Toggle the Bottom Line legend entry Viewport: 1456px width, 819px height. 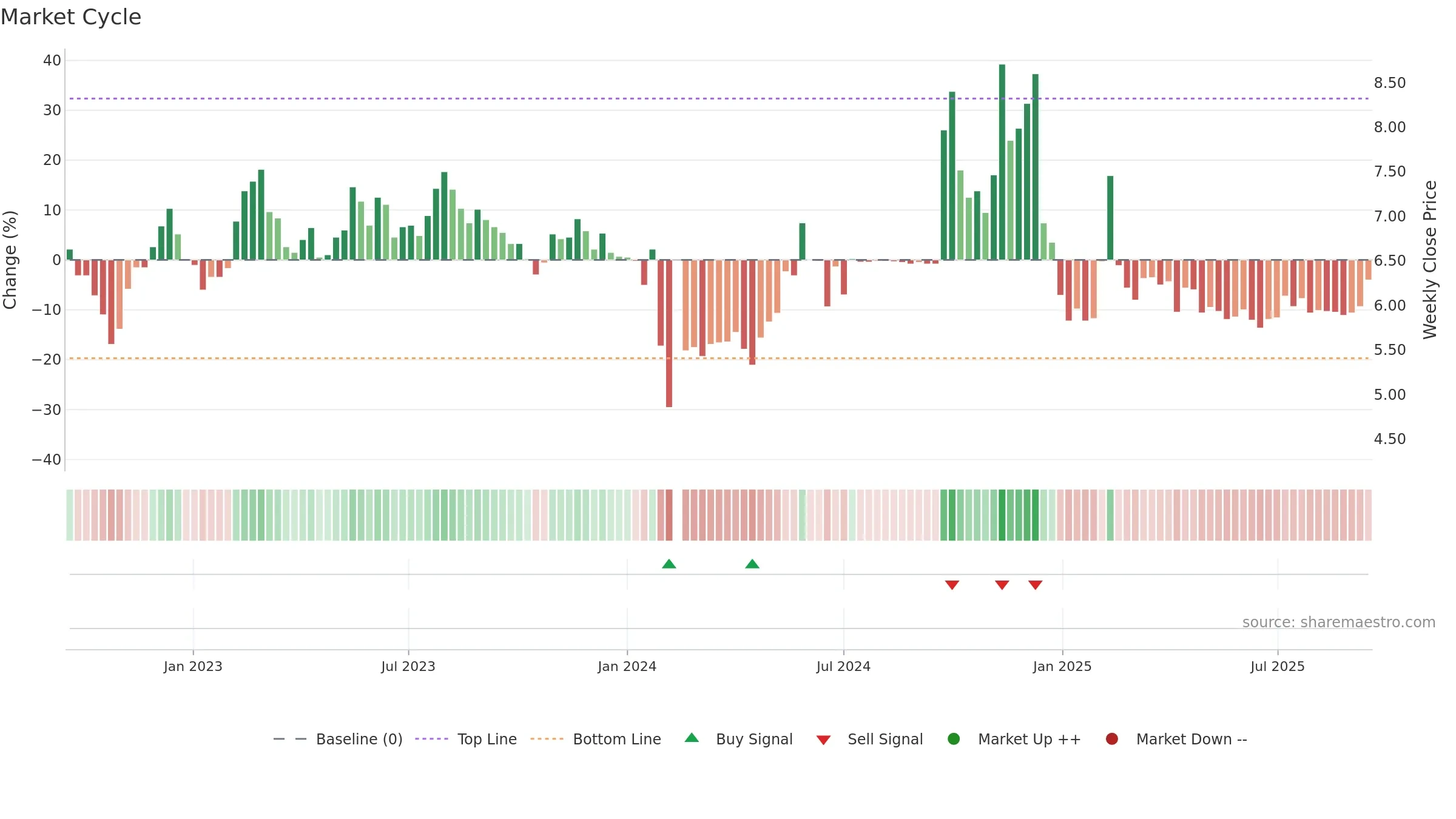596,739
